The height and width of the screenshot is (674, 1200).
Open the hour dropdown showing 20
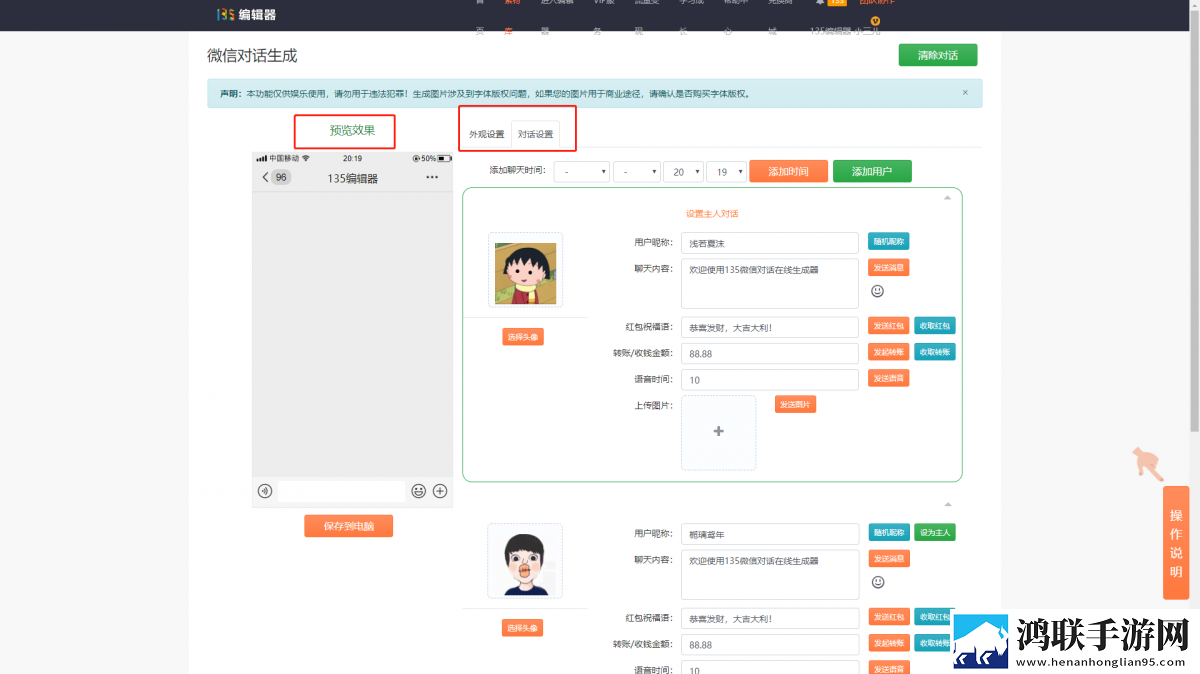click(x=683, y=172)
